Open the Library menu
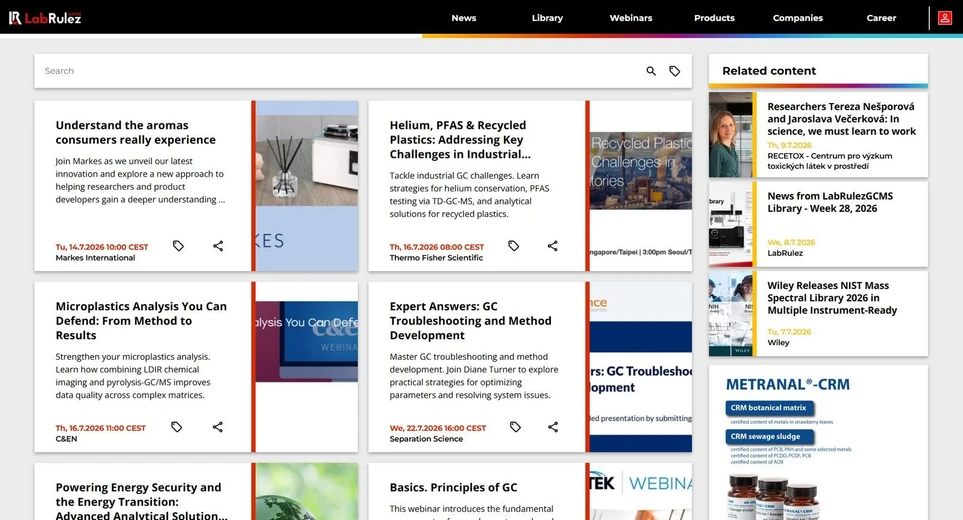 tap(547, 18)
